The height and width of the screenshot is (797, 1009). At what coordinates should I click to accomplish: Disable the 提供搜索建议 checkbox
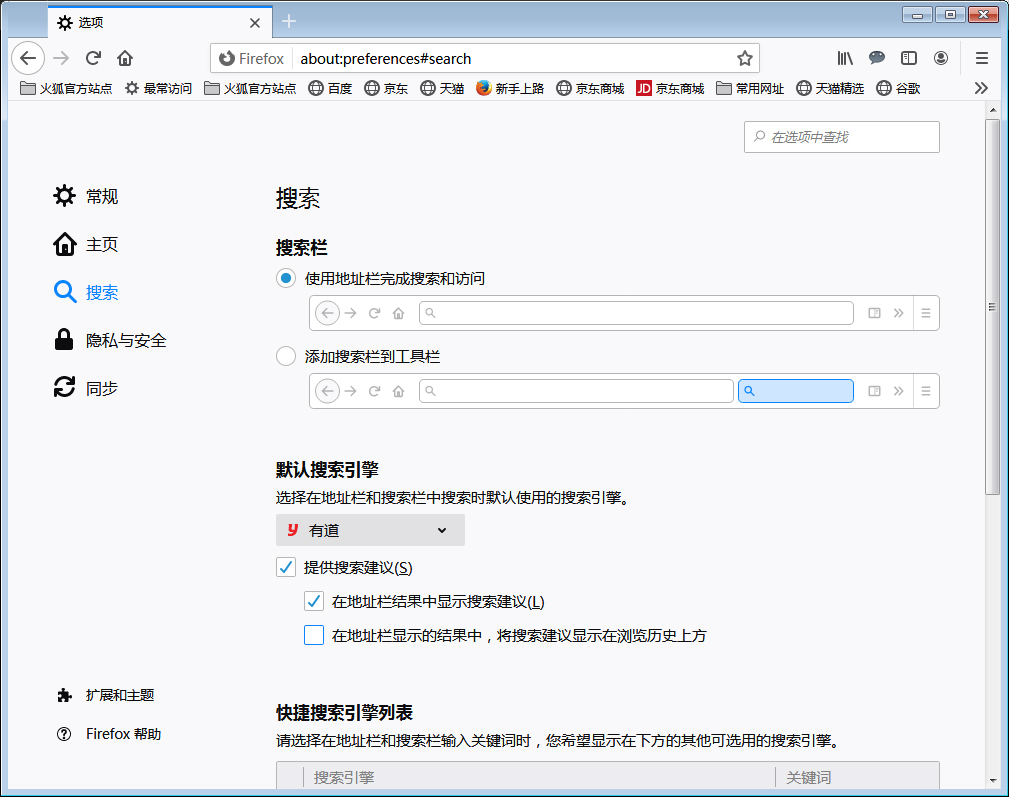(x=286, y=567)
